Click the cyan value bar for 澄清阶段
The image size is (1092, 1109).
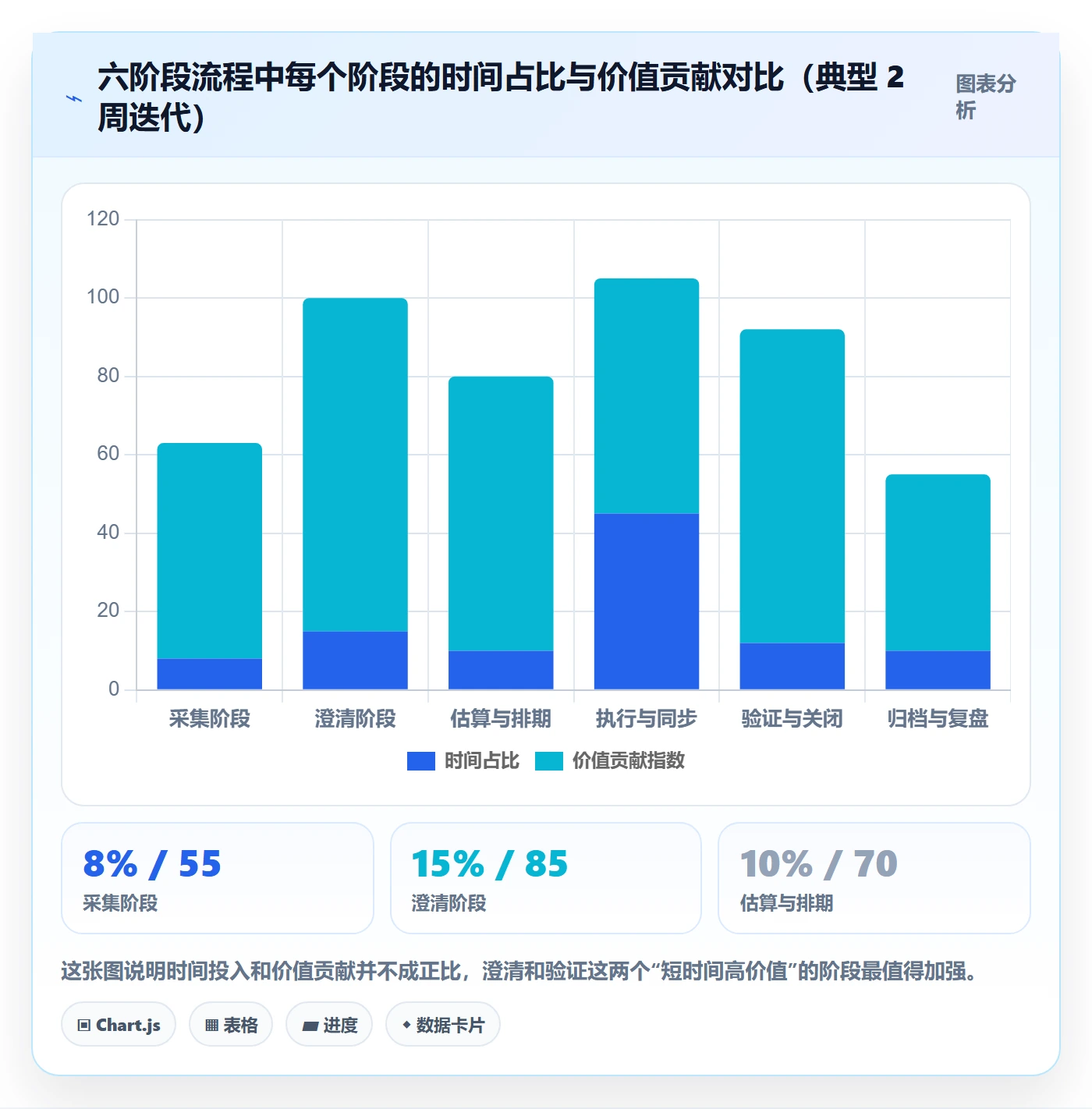point(355,465)
